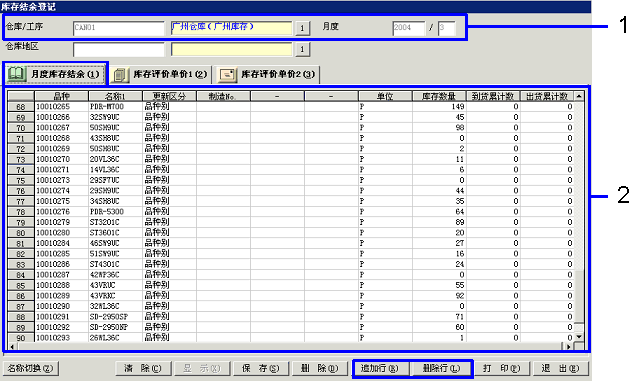Click cell PDR-5300
Viewport: 630px width, 381px height.
115,212
